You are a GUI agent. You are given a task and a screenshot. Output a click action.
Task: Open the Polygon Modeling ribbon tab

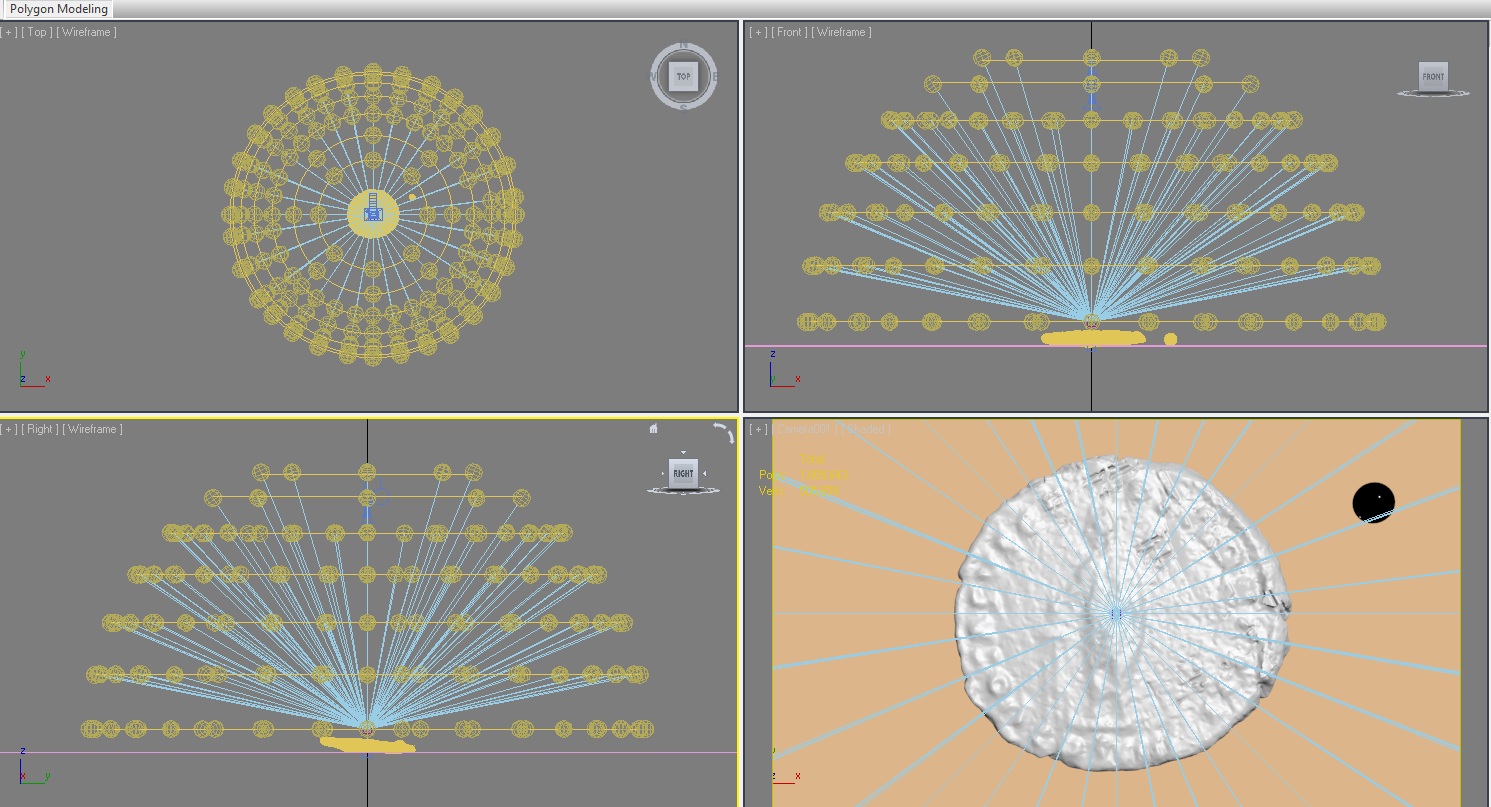pos(58,9)
